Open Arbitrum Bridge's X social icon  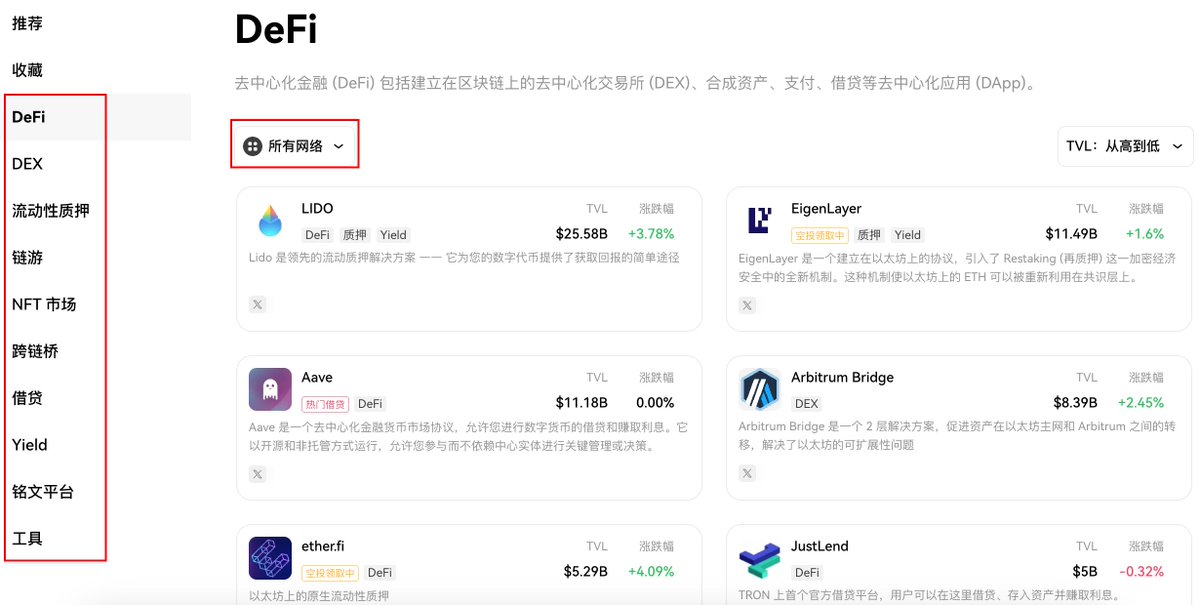click(747, 474)
